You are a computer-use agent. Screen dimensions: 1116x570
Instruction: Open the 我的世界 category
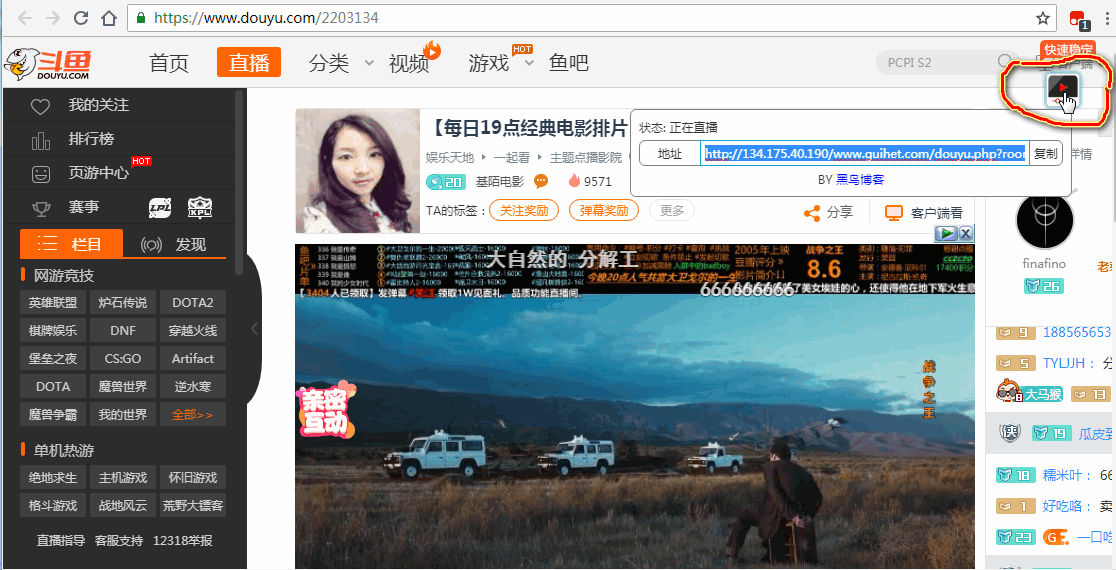coord(122,414)
